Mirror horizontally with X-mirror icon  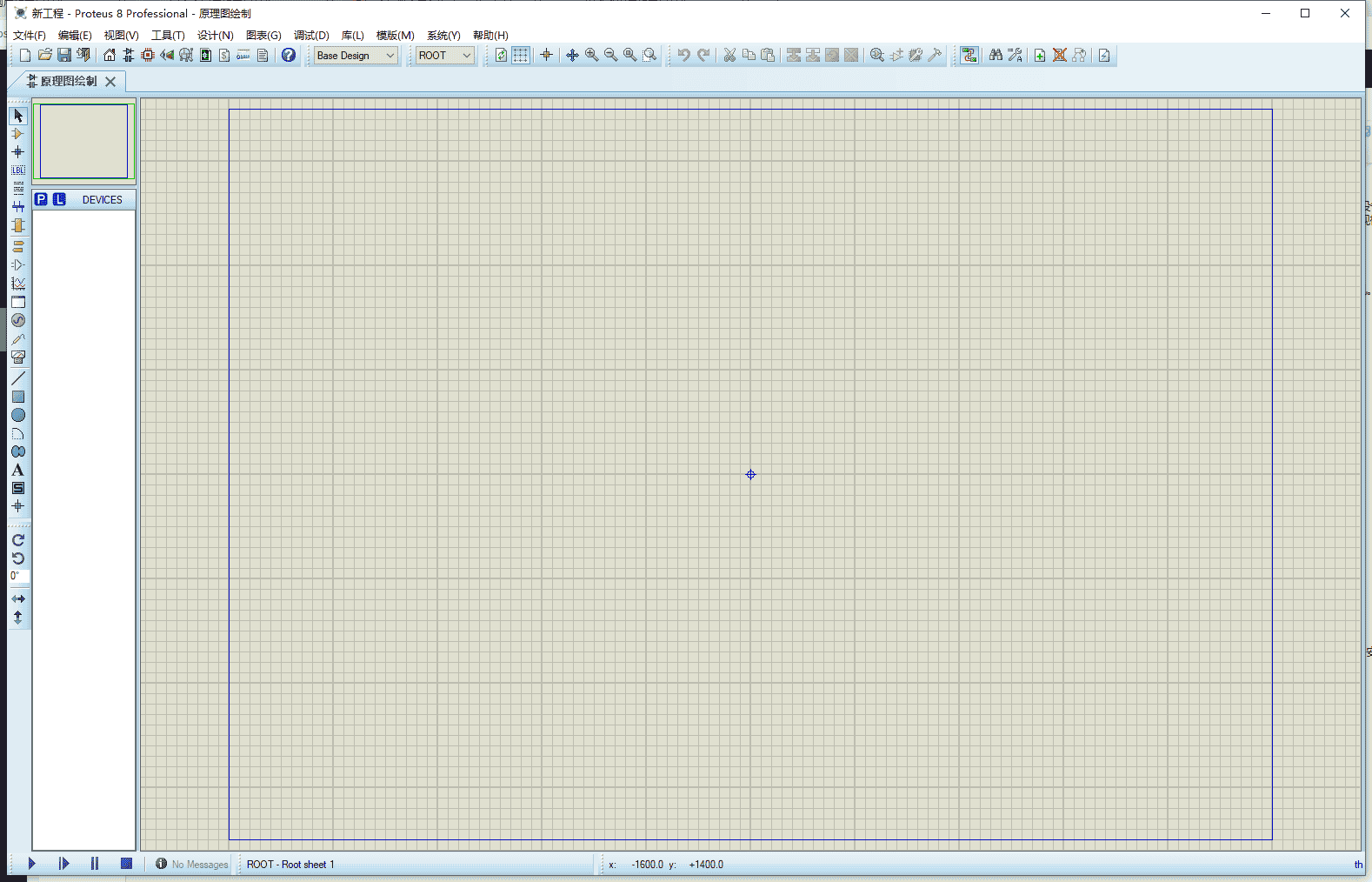click(x=18, y=599)
